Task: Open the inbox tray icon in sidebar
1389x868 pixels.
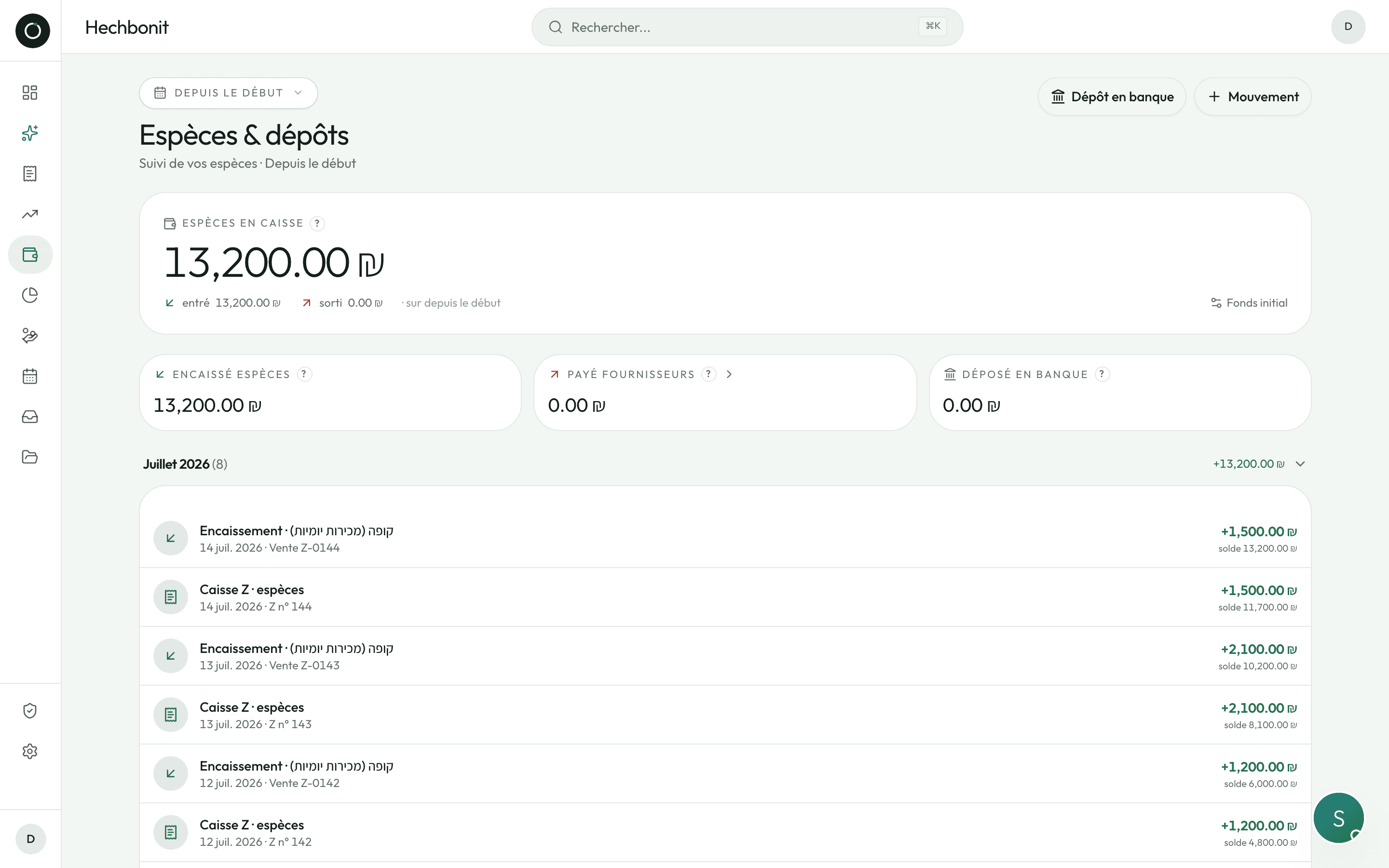Action: pyautogui.click(x=30, y=417)
